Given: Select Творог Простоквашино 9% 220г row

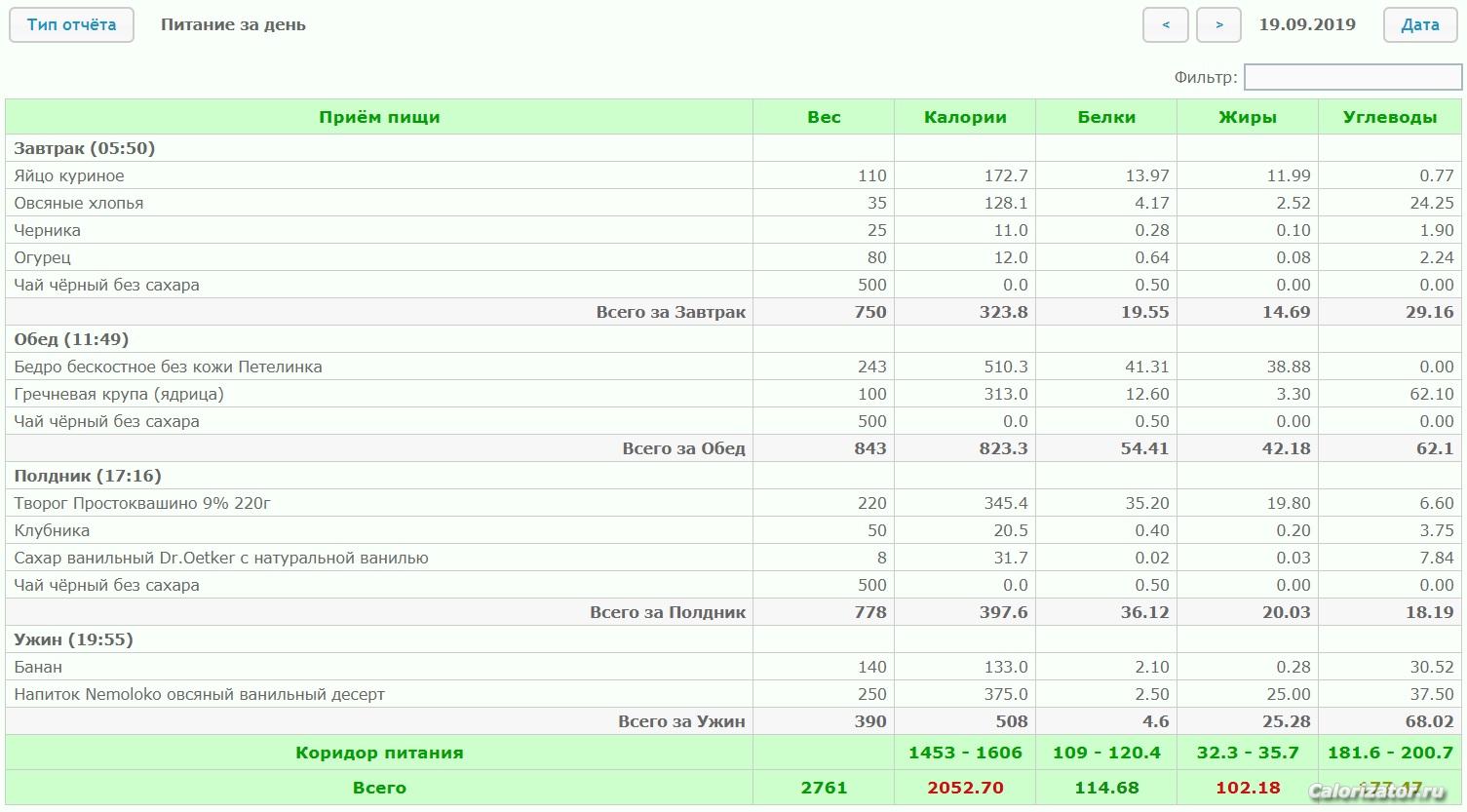Looking at the screenshot, I should coord(733,503).
